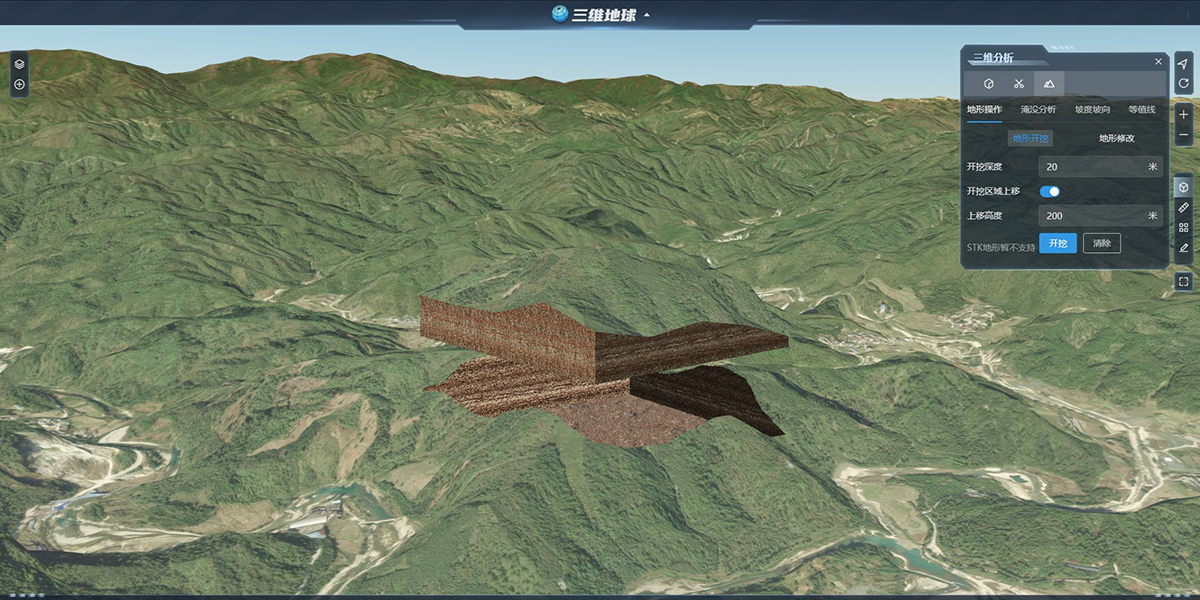The width and height of the screenshot is (1200, 600).
Task: Click the 清除 button to clear excavation
Action: pos(1103,242)
